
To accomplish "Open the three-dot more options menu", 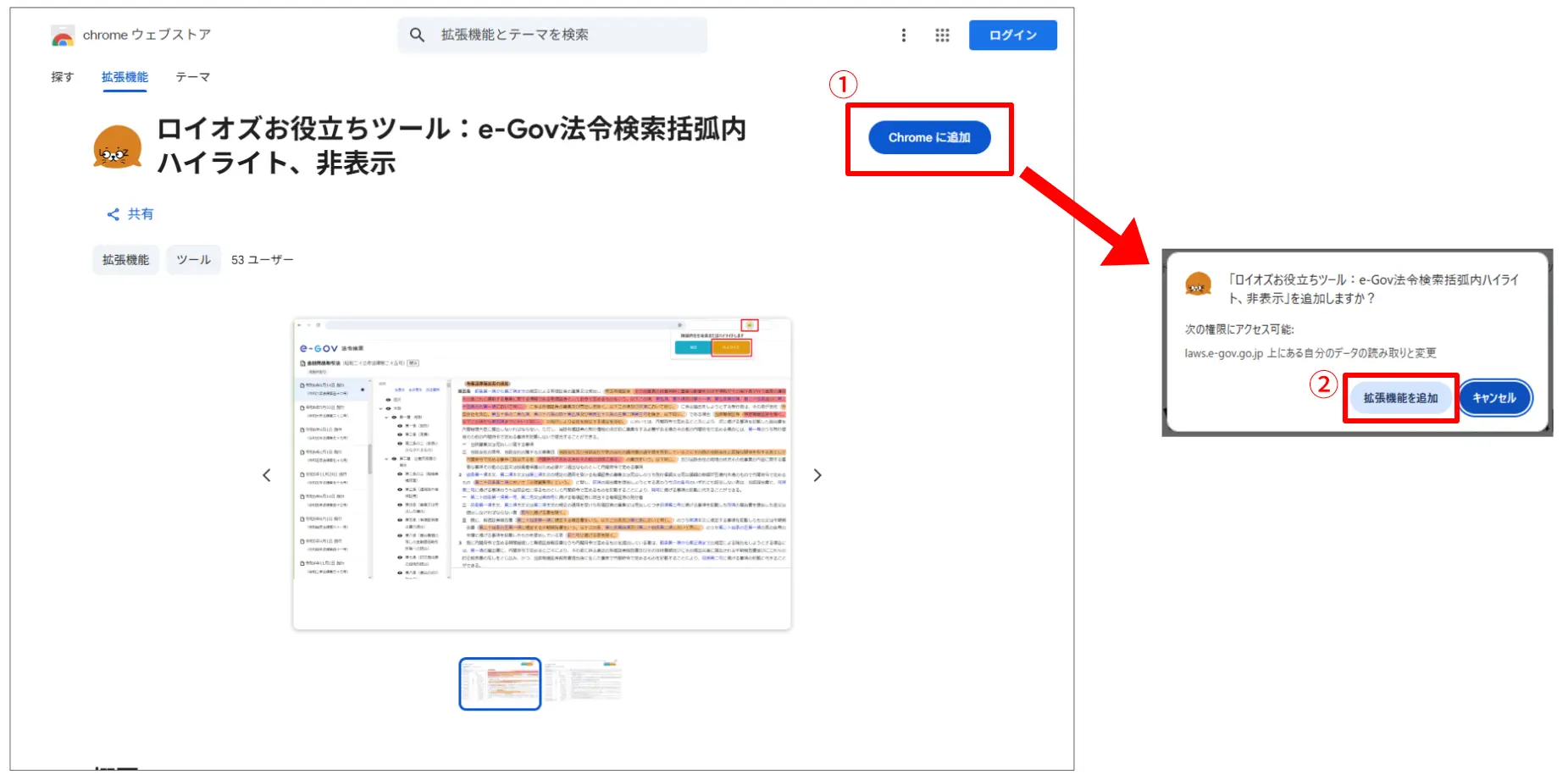I will (903, 35).
